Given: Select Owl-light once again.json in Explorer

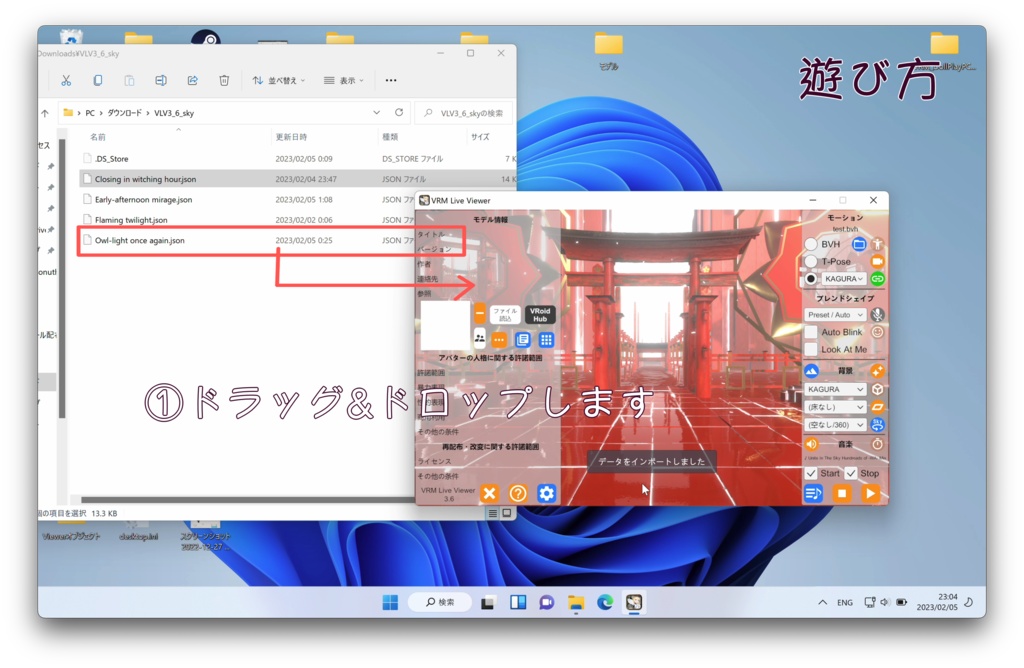Looking at the screenshot, I should tap(145, 240).
